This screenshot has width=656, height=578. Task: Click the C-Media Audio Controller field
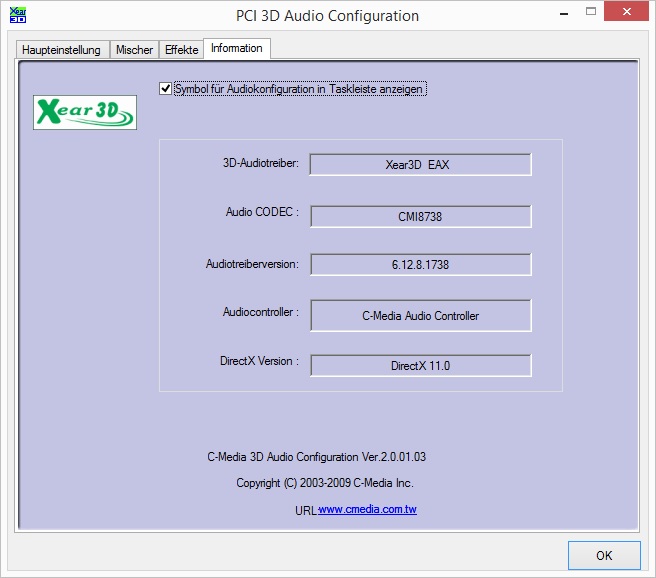click(x=420, y=316)
